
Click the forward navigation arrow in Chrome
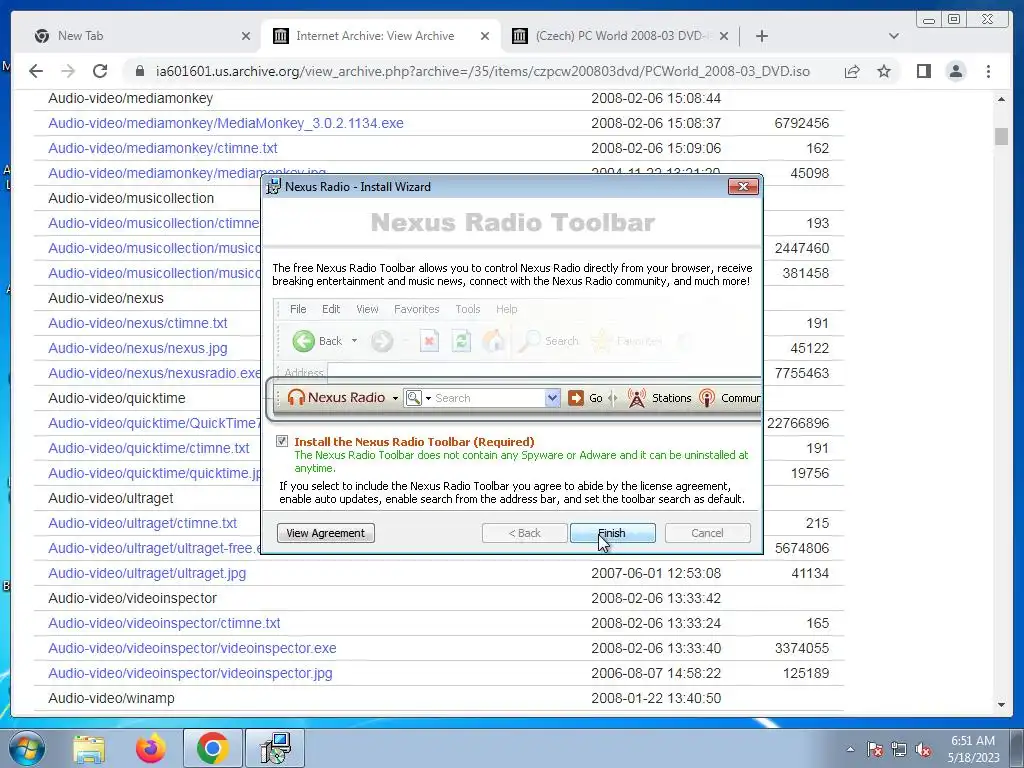click(68, 71)
